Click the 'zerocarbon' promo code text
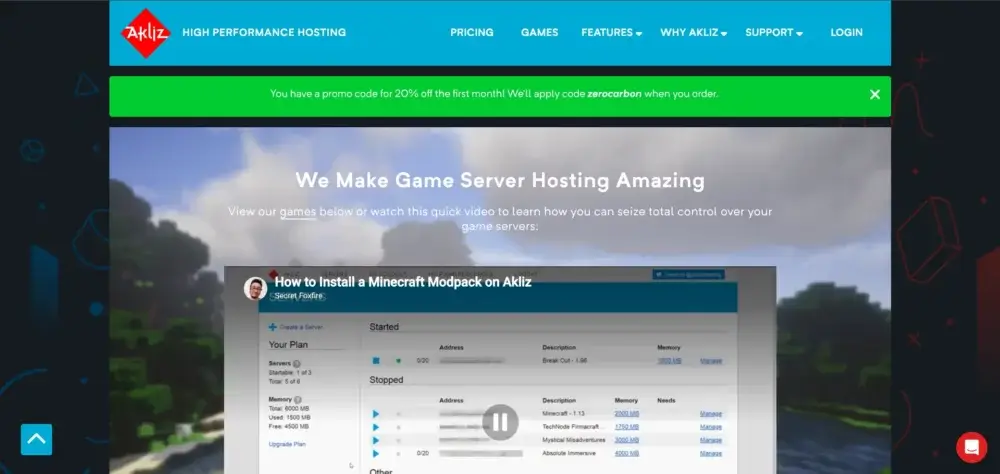The height and width of the screenshot is (474, 1000). pyautogui.click(x=614, y=94)
